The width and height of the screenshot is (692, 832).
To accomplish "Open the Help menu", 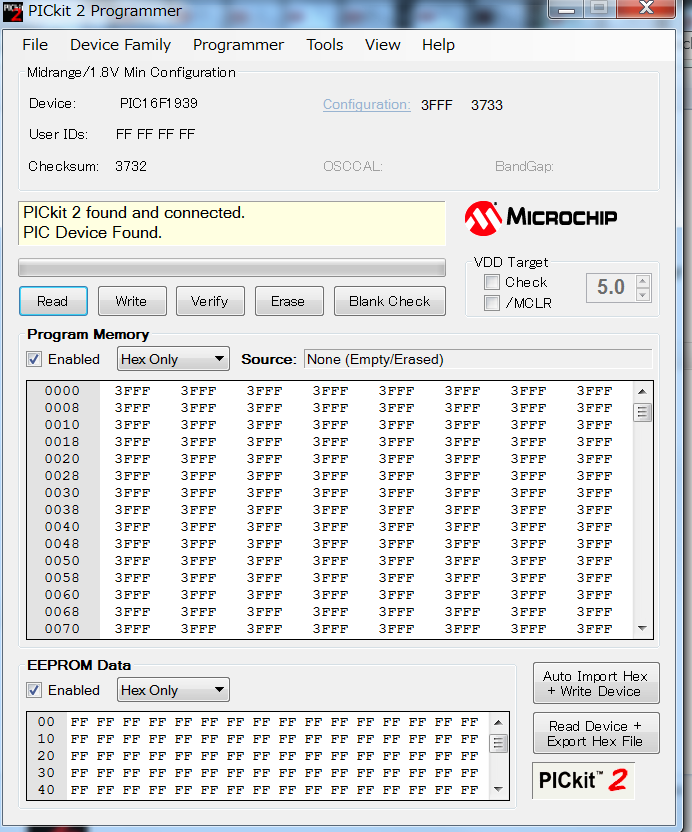I will point(438,45).
